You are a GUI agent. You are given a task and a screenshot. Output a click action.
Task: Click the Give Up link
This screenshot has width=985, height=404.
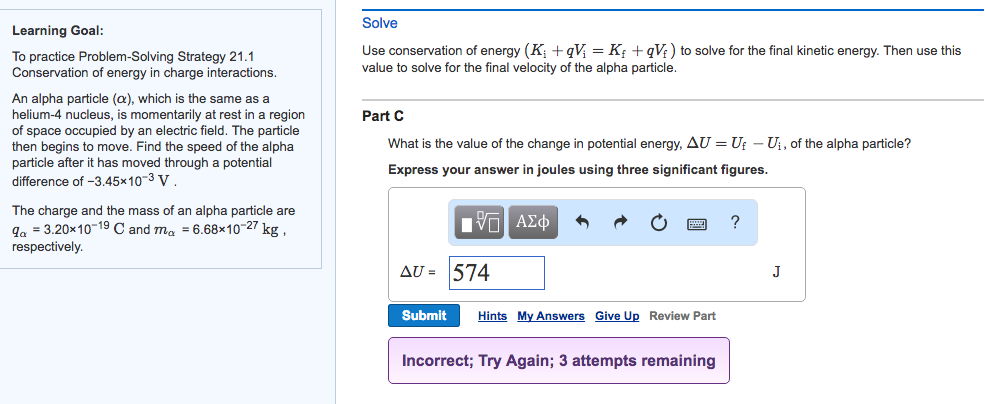point(617,316)
